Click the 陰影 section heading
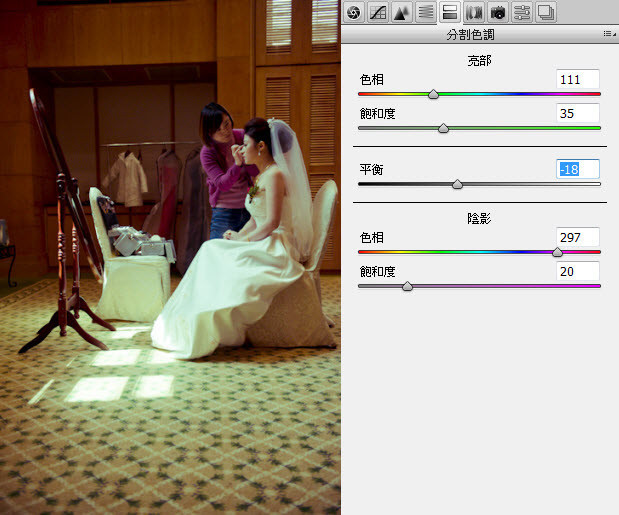The image size is (619, 515). click(479, 218)
